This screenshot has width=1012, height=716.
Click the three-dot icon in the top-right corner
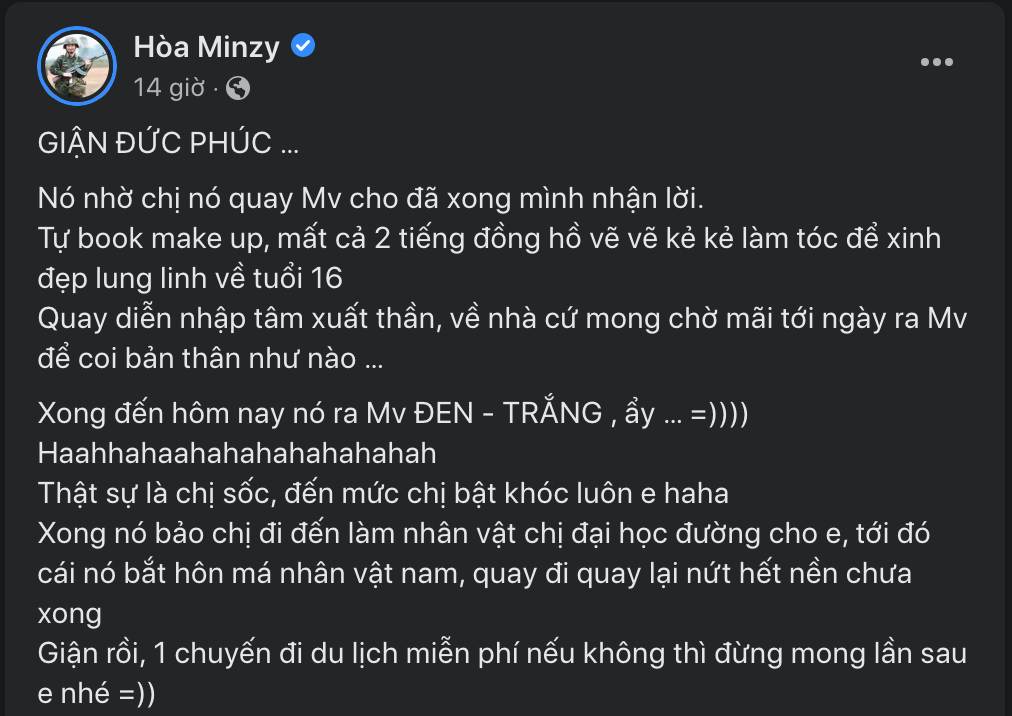936,61
